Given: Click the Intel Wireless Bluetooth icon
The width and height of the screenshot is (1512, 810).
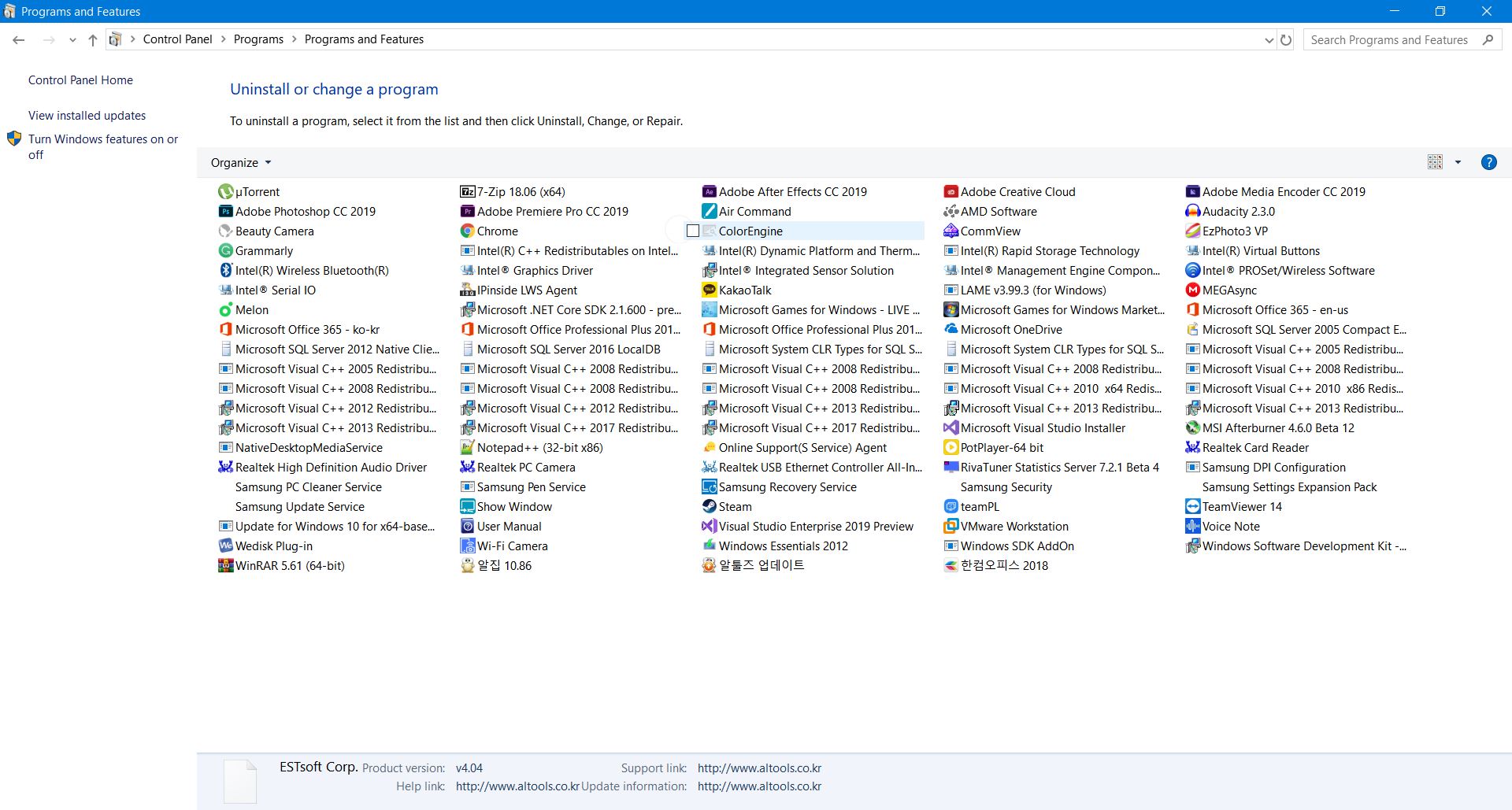Looking at the screenshot, I should click(226, 270).
